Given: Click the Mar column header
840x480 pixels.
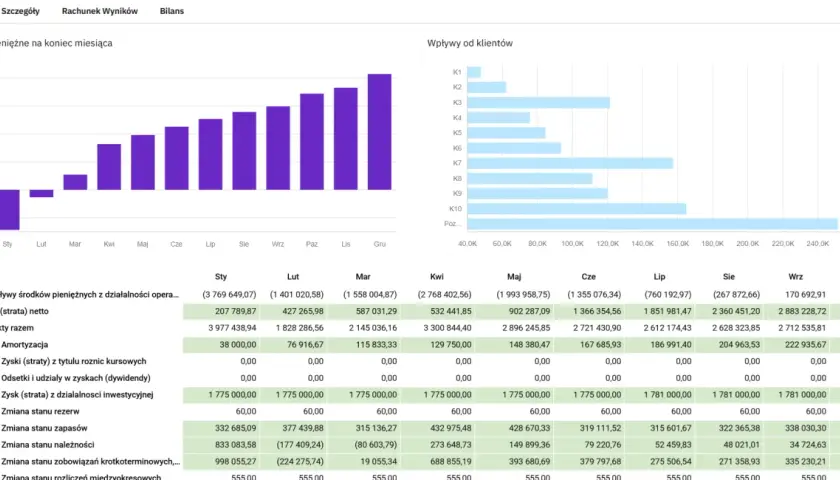Looking at the screenshot, I should [x=363, y=276].
